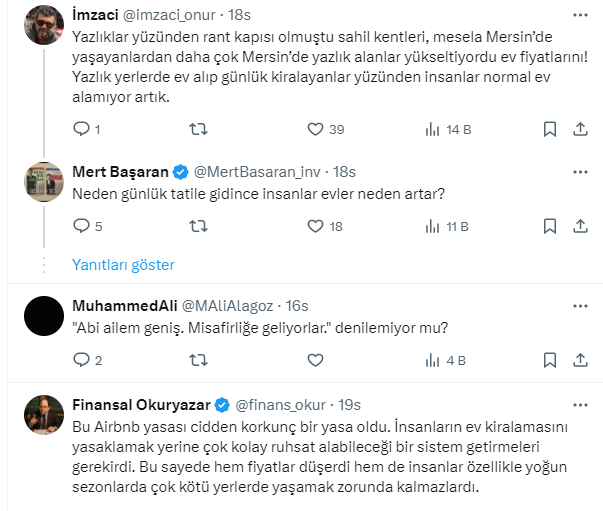Bookmark Mert Başaran's tweet

pos(549,227)
